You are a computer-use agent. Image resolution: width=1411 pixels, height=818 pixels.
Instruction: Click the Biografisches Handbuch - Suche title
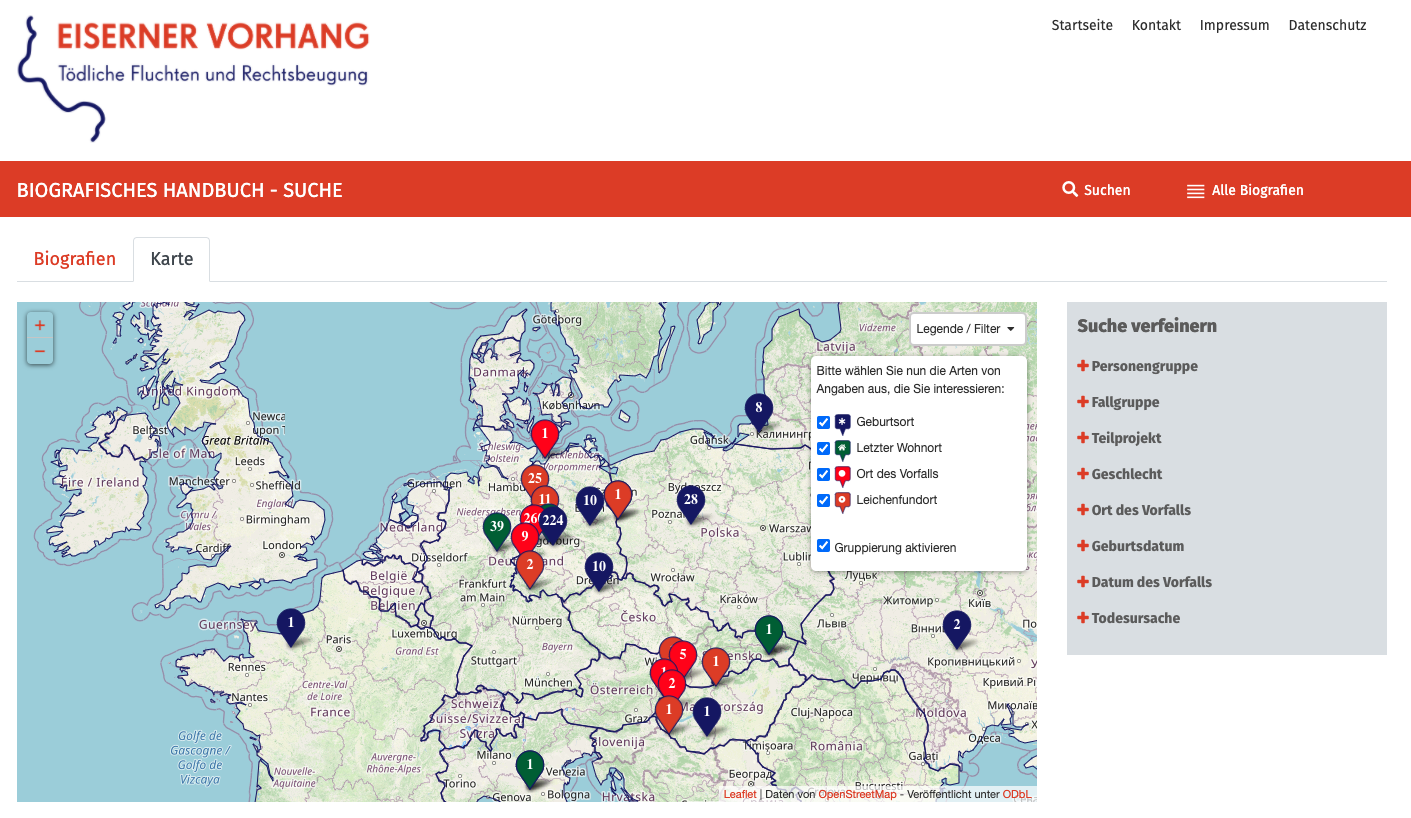pos(180,190)
